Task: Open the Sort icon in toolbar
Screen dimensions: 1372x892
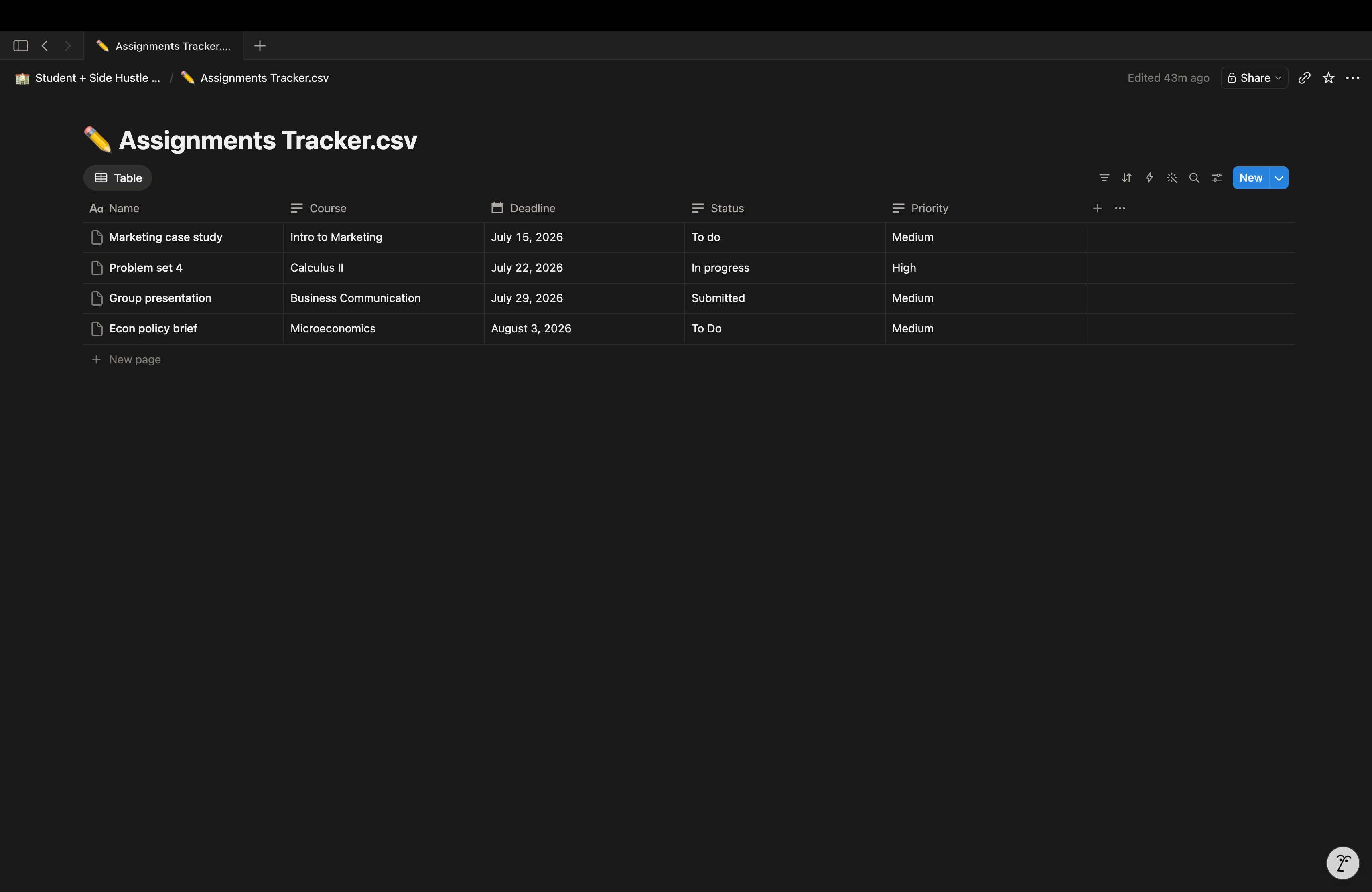Action: pos(1126,178)
